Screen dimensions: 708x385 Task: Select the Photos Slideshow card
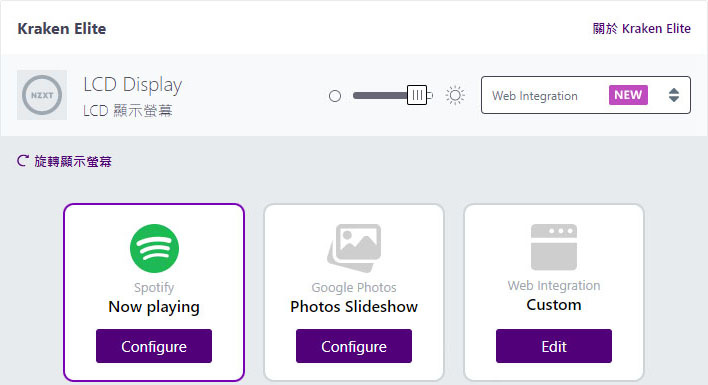354,292
